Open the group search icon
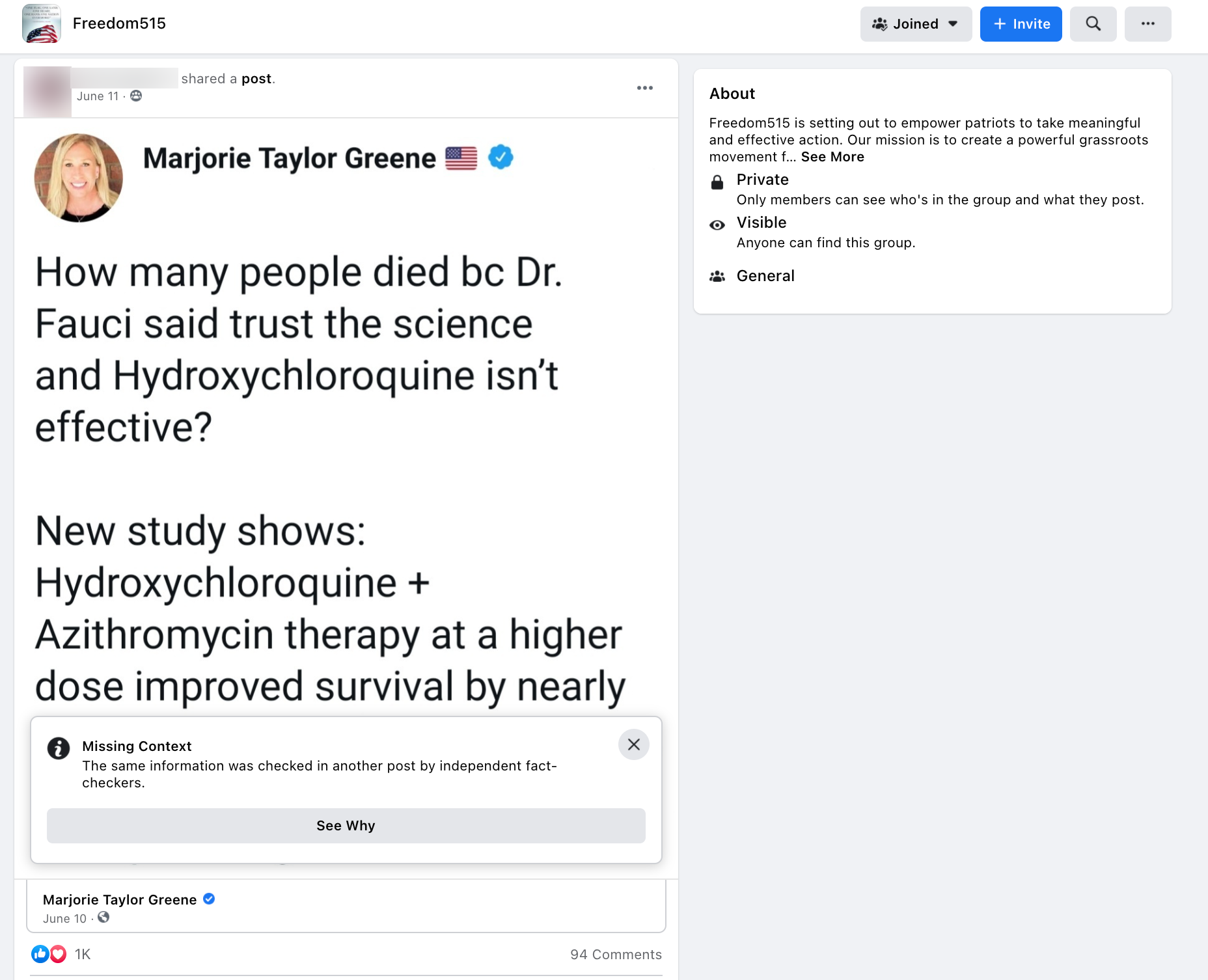Screen dimensions: 1208x980 pos(1093,23)
